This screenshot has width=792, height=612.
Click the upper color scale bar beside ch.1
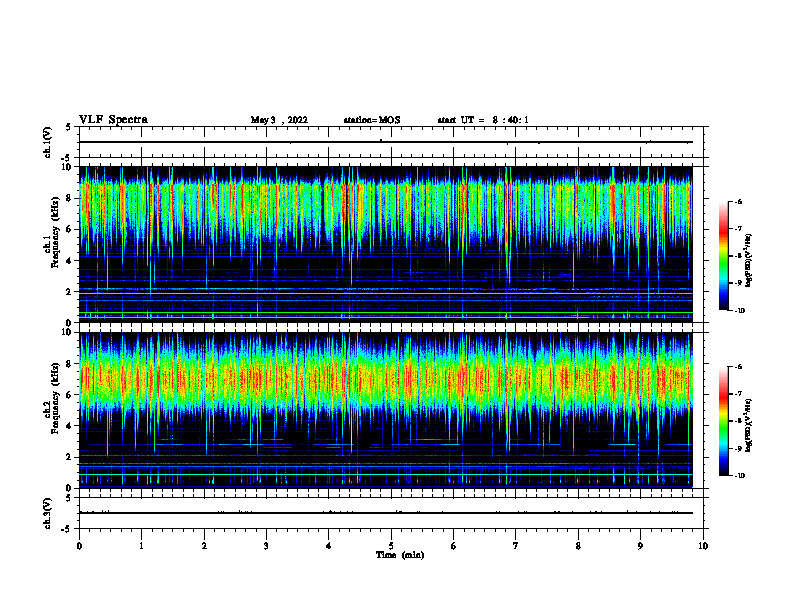coord(724,256)
